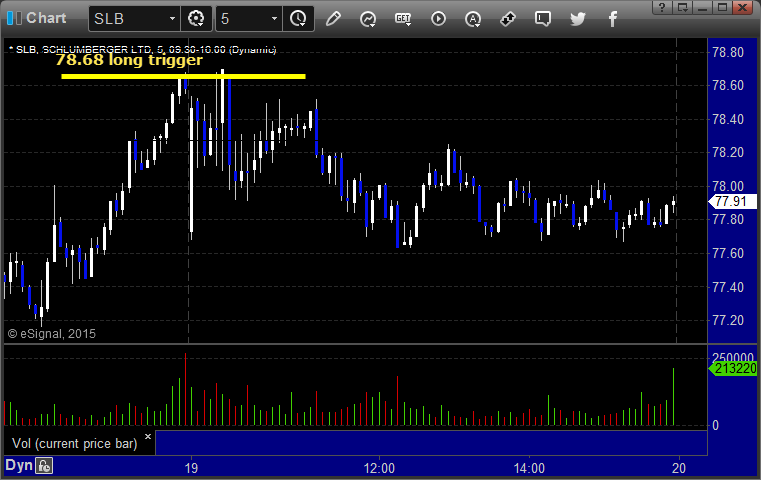Open the interval 5 dropdown
This screenshot has width=761, height=480.
click(x=274, y=19)
